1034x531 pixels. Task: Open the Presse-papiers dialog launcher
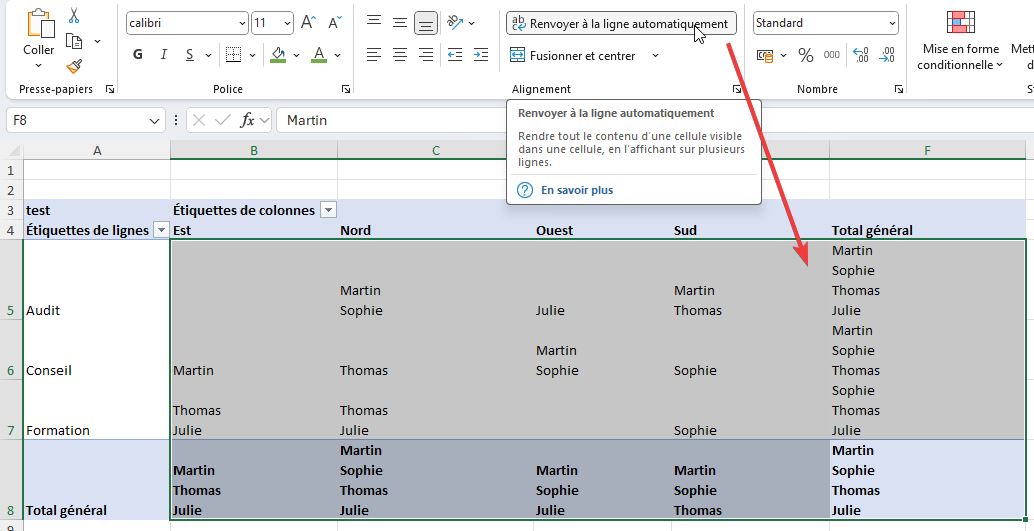tap(109, 89)
